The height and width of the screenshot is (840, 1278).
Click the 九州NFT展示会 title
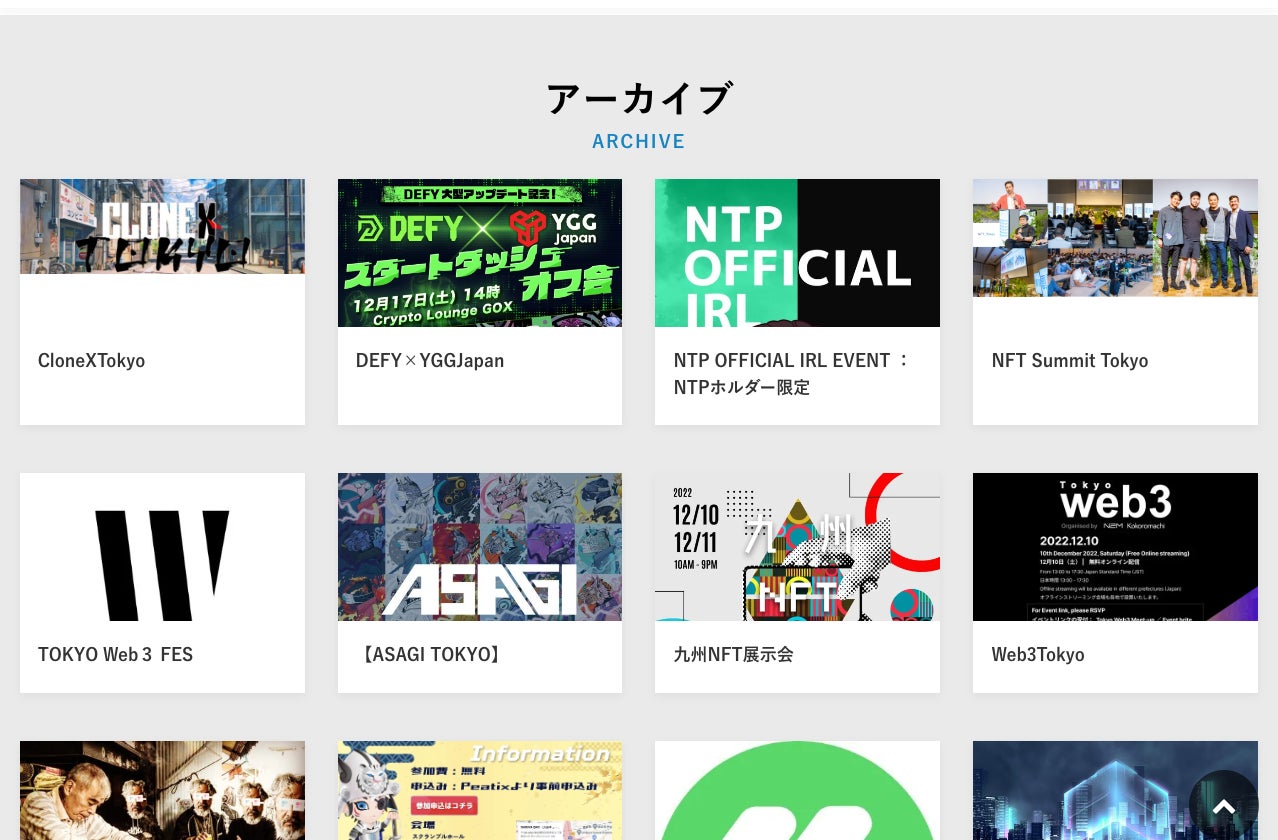point(734,654)
